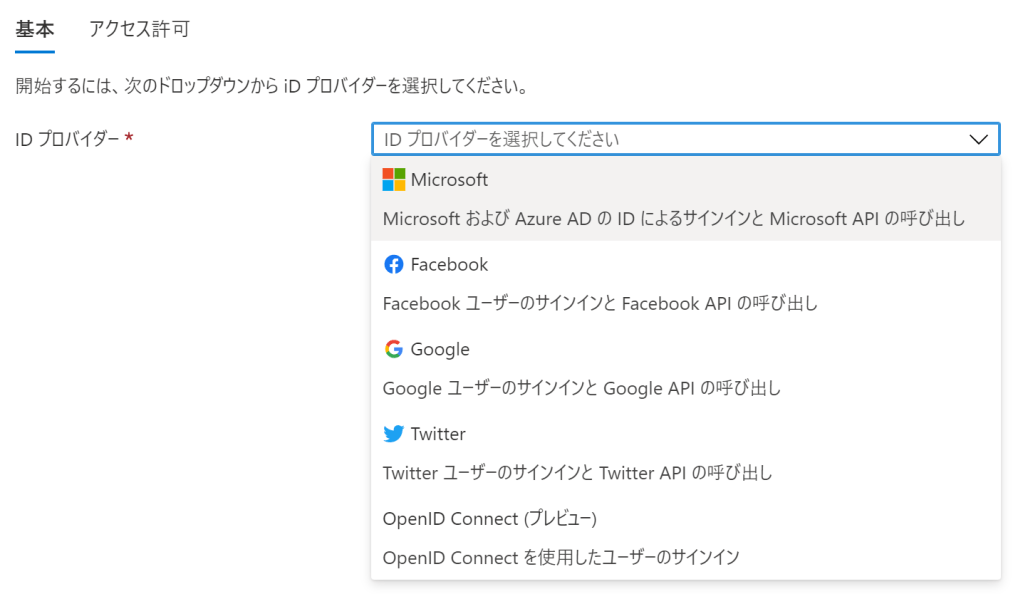Click Microsoft および Azure AD description text
This screenshot has height=594, width=1023.
click(674, 218)
